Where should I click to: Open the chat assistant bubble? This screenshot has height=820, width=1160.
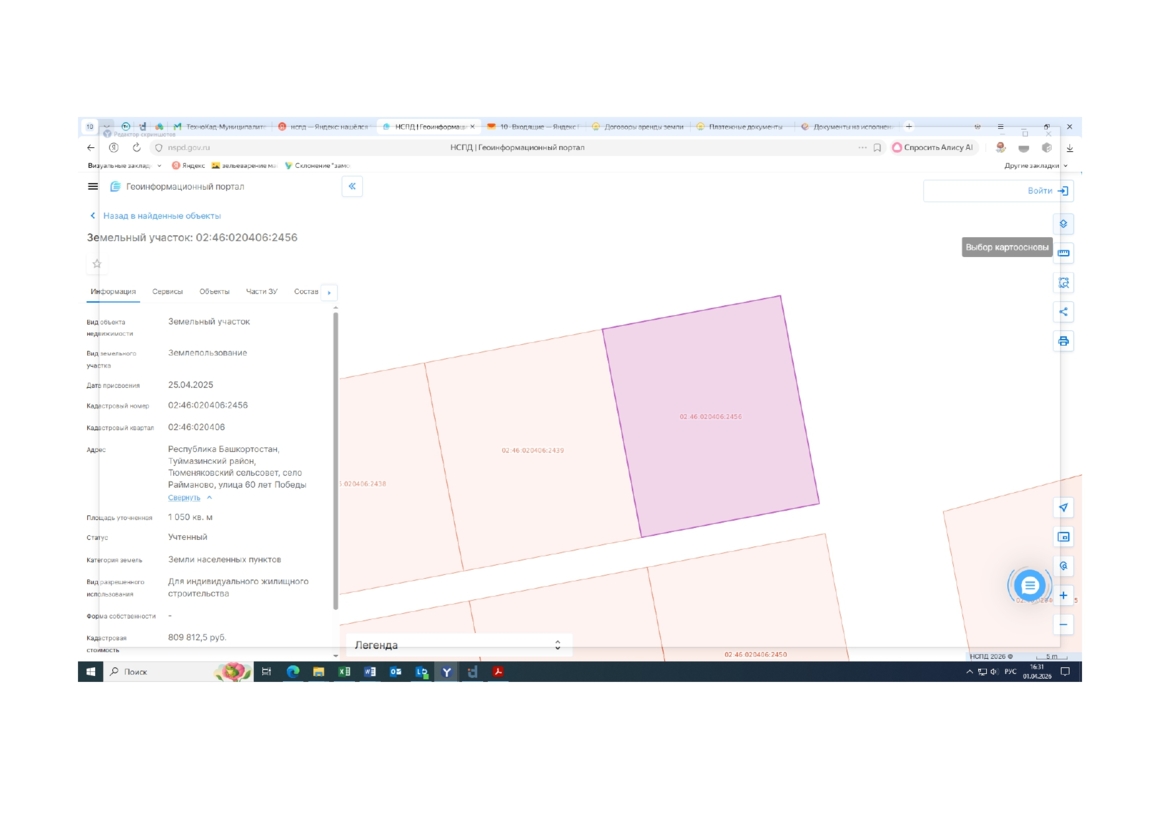[x=1029, y=586]
